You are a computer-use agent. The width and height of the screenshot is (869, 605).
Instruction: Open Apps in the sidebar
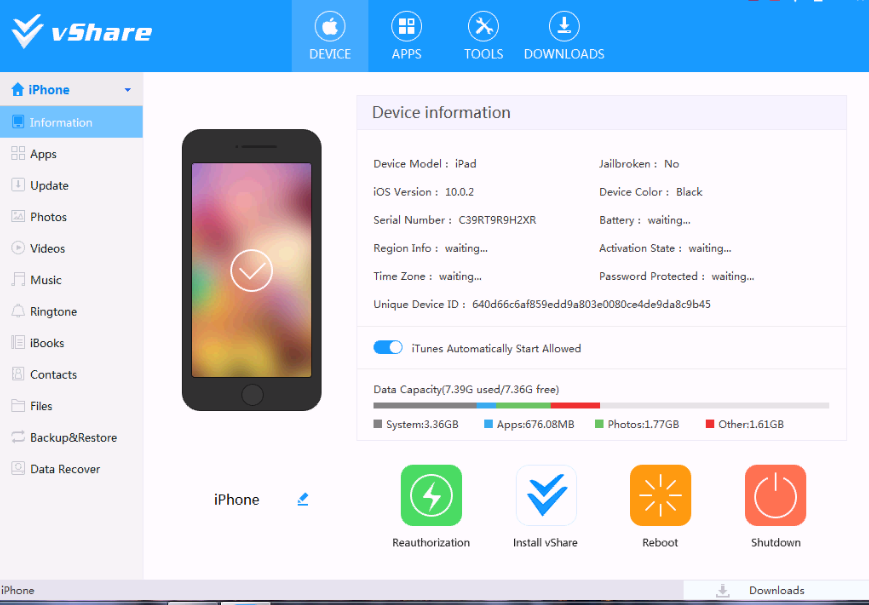point(71,154)
